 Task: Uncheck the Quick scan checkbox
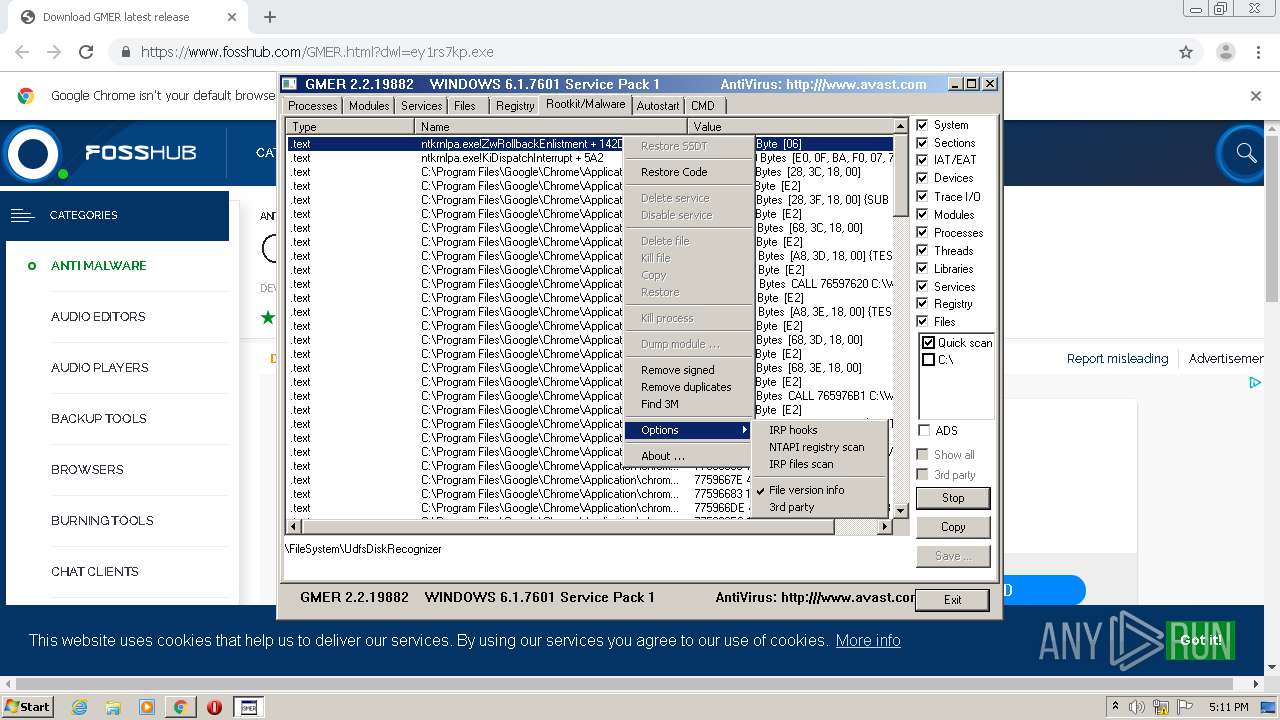point(929,343)
